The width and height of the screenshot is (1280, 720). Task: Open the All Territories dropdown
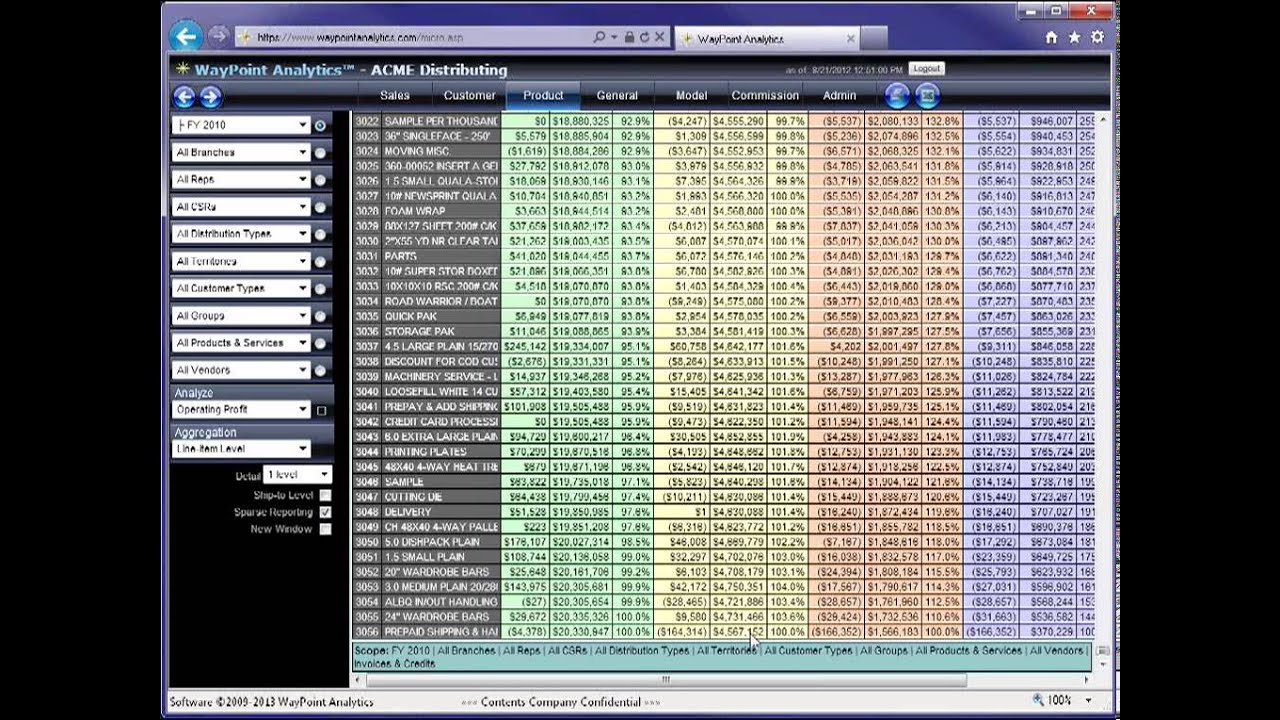240,261
